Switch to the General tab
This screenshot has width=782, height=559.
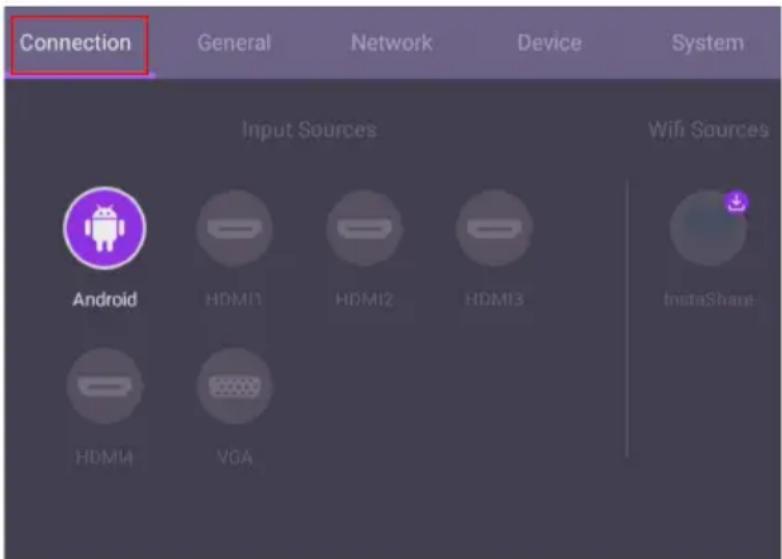click(234, 43)
